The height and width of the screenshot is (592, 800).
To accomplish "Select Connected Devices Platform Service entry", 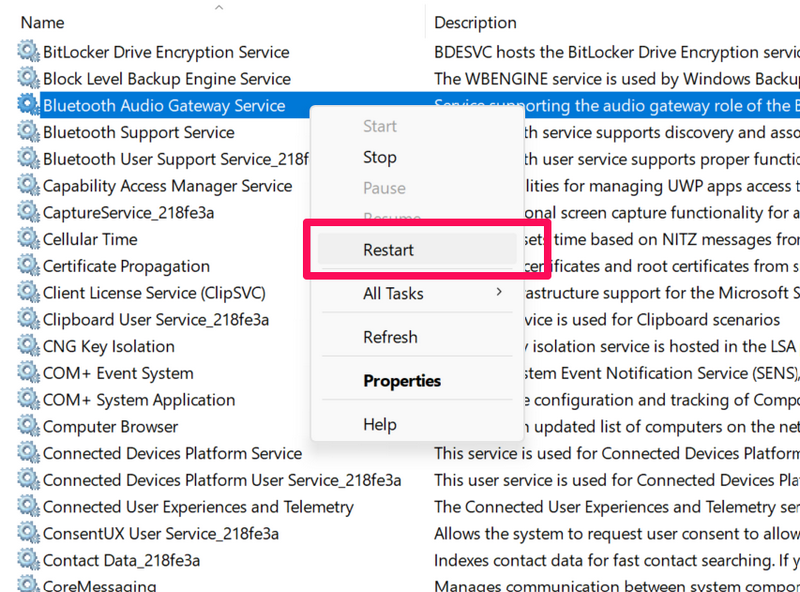I will (172, 454).
